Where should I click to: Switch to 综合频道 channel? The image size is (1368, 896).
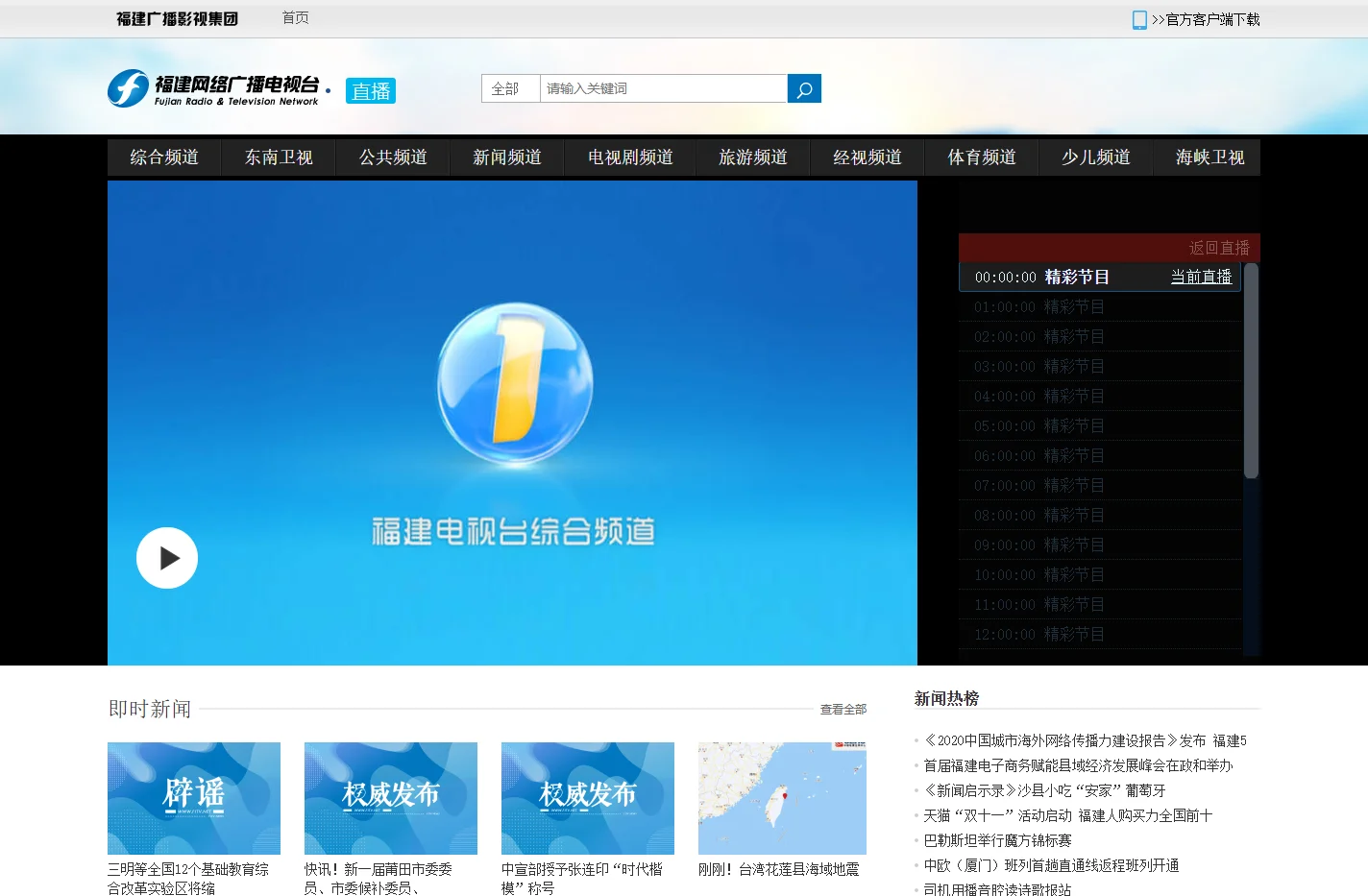point(164,157)
